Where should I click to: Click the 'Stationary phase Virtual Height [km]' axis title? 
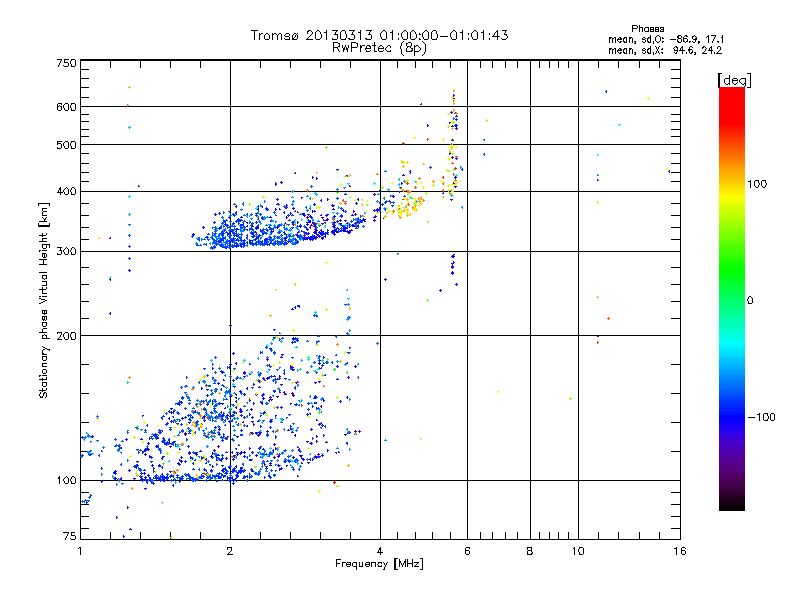[x=44, y=300]
